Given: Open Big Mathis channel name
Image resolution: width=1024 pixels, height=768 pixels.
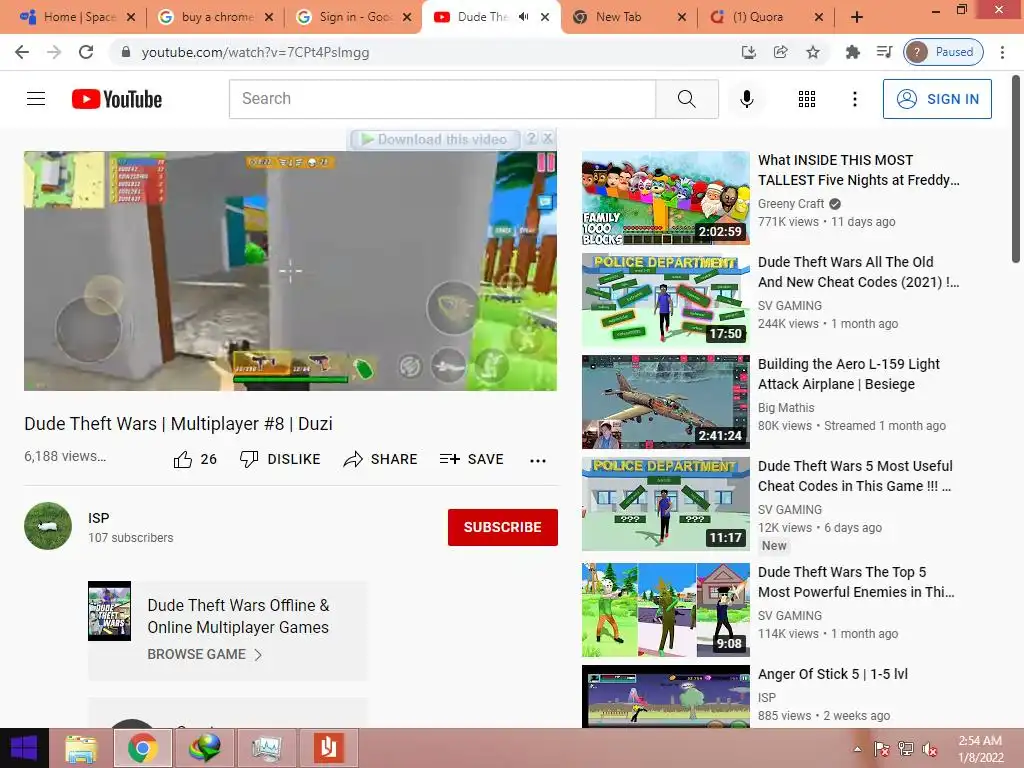Looking at the screenshot, I should click(786, 408).
